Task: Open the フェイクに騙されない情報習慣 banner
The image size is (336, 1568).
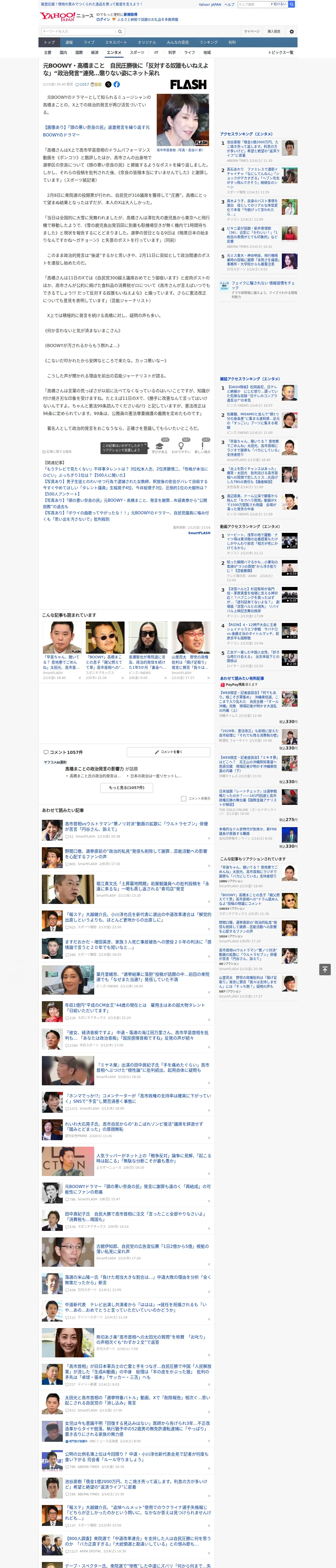Action: pos(259,289)
